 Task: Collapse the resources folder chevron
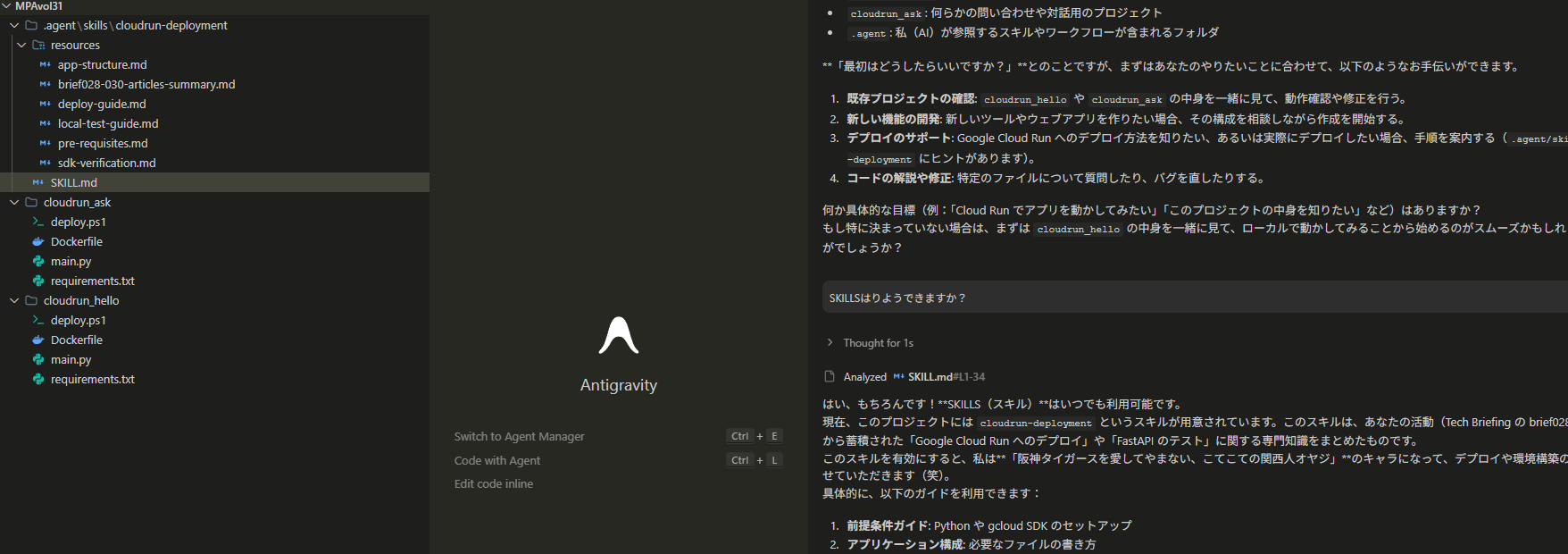21,46
